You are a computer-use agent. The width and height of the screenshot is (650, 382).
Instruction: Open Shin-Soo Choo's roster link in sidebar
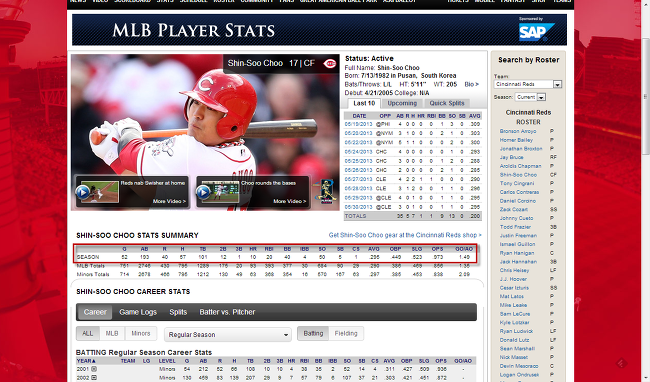[x=518, y=174]
